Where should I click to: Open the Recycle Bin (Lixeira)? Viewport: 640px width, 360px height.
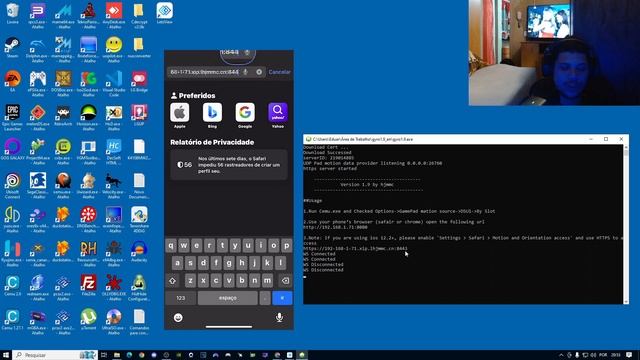[x=12, y=13]
